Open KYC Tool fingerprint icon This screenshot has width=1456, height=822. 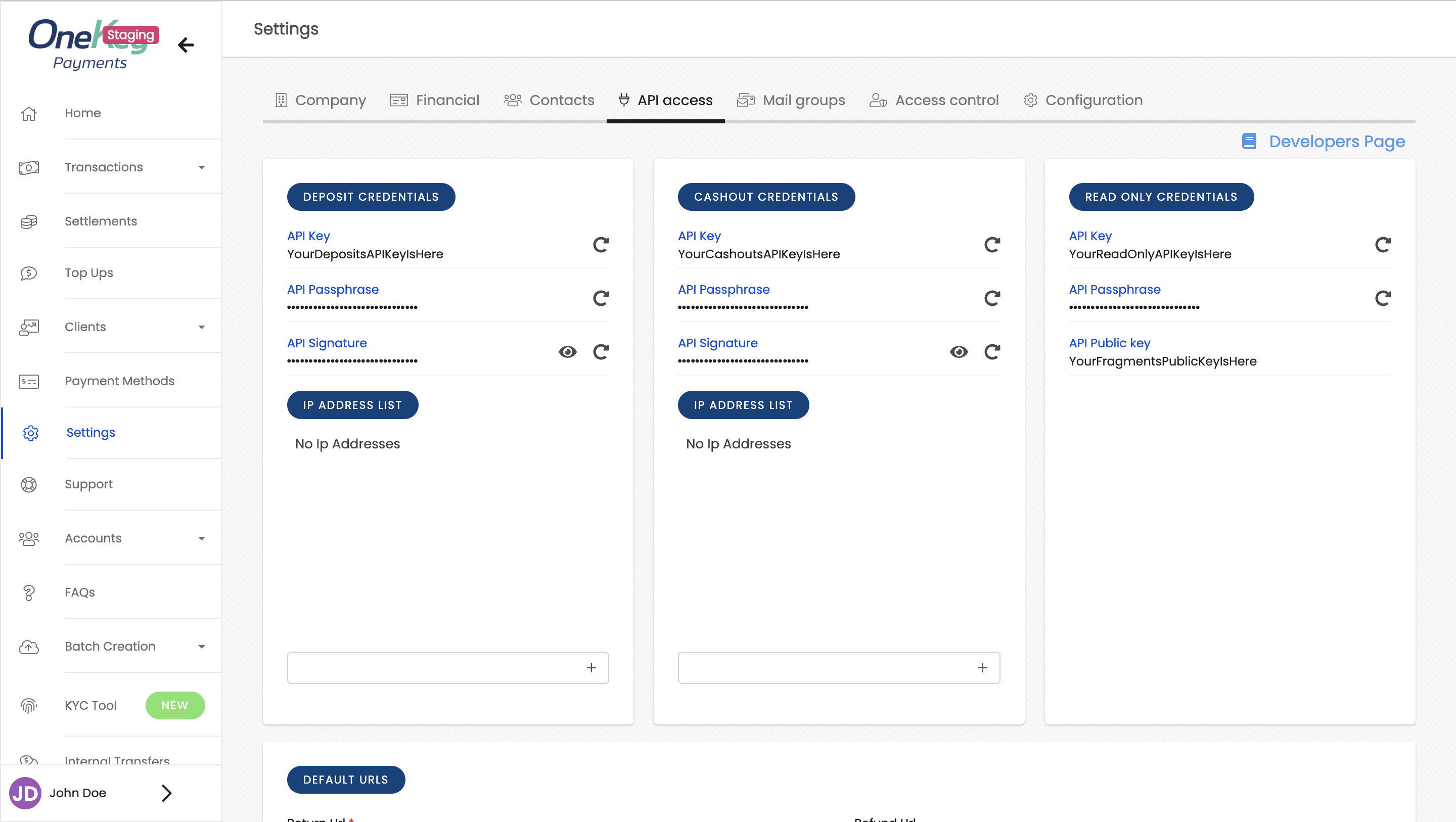pyautogui.click(x=29, y=705)
